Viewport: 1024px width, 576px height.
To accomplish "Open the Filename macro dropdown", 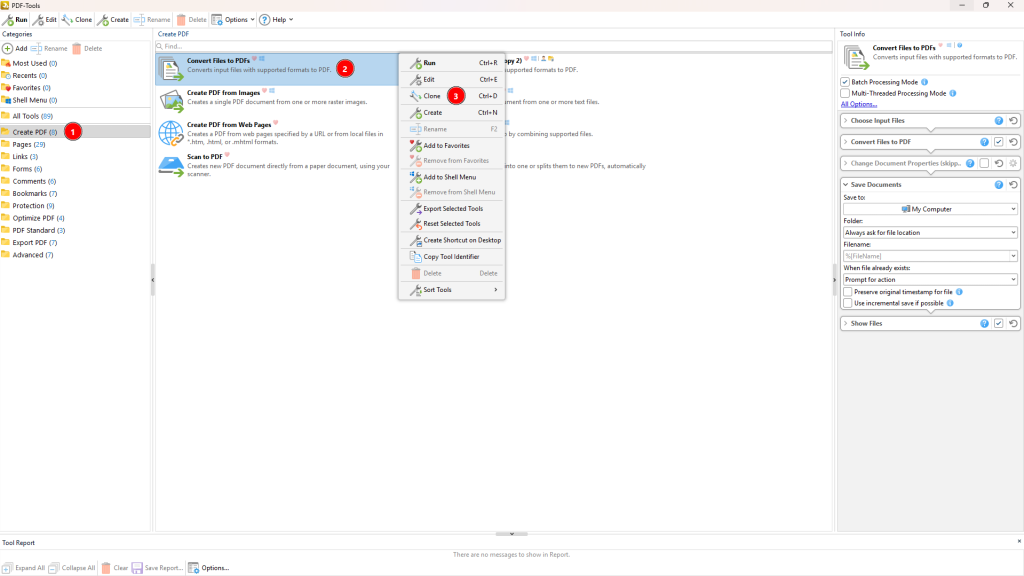I will [x=1013, y=256].
